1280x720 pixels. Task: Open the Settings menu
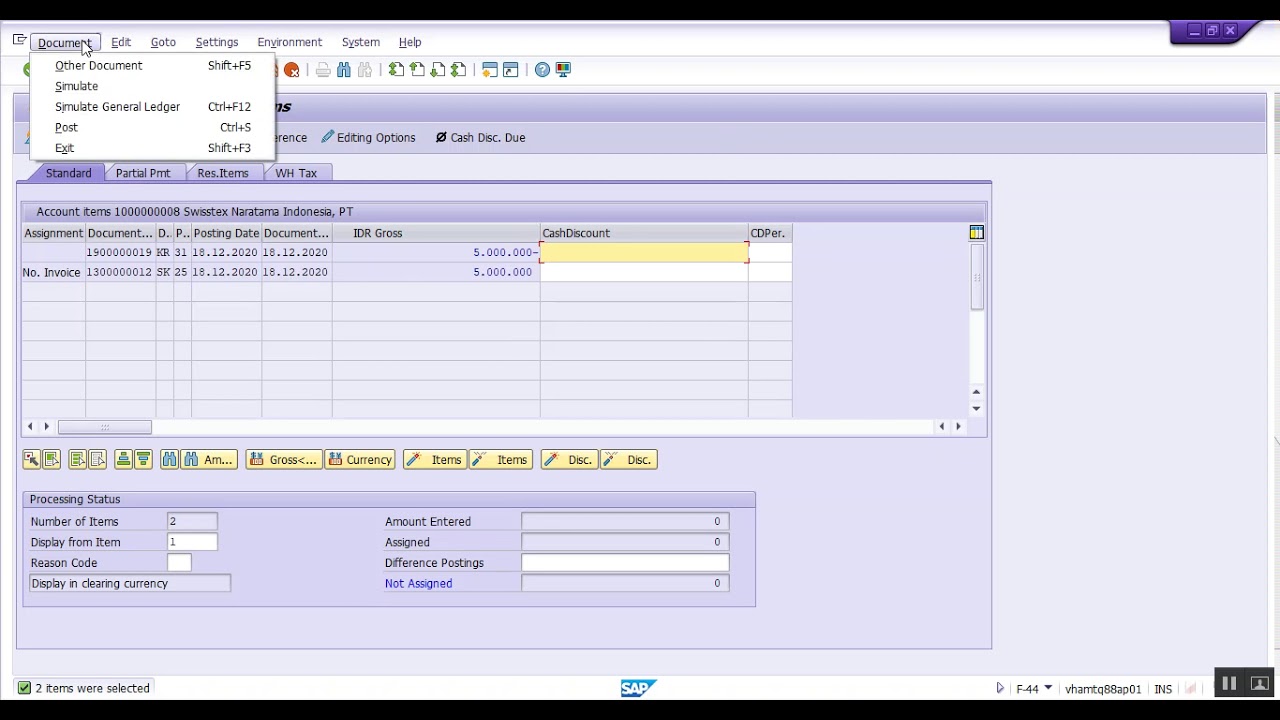[x=217, y=42]
